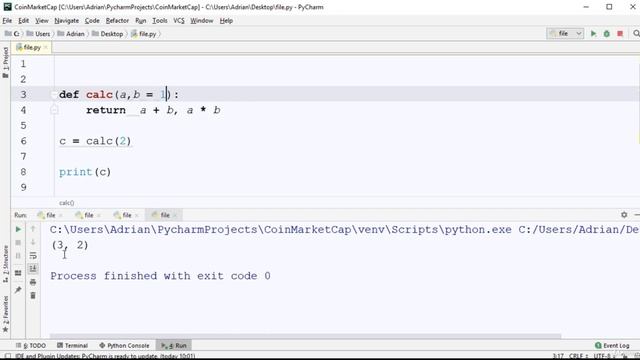This screenshot has height=360, width=640.
Task: Open the Python Console tab
Action: pyautogui.click(x=124, y=345)
